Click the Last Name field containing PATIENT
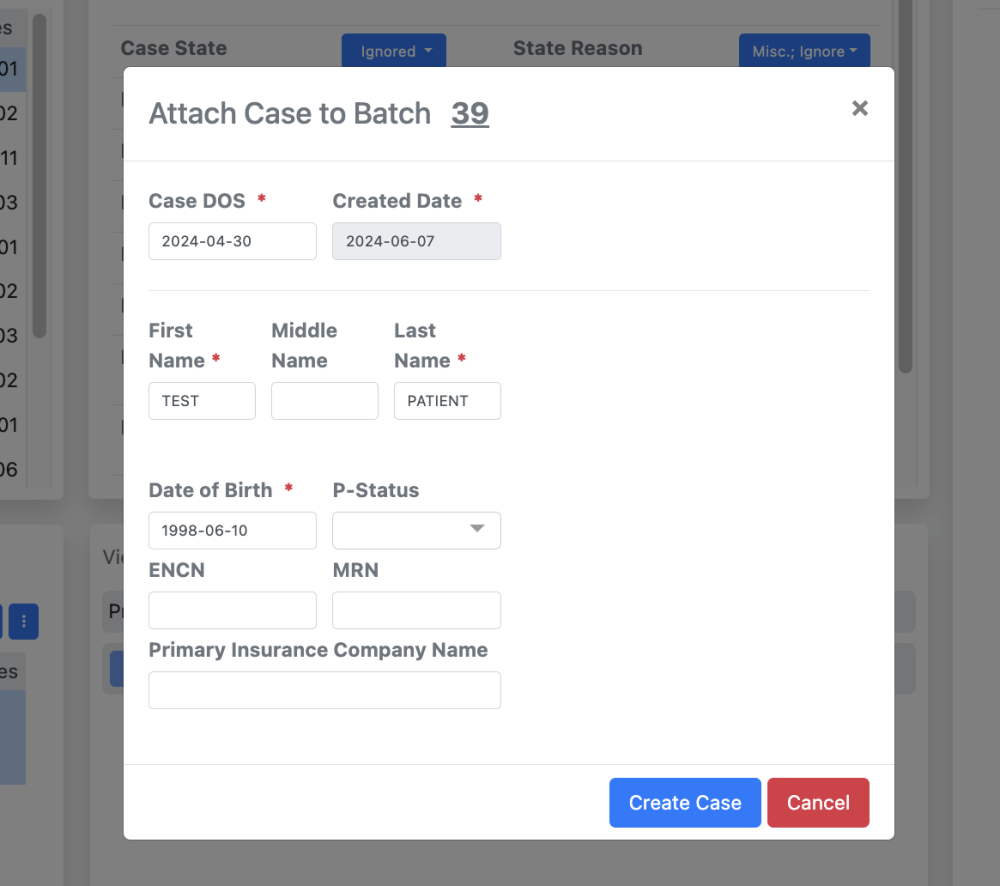Screen dimensions: 1000x886 tap(447, 400)
